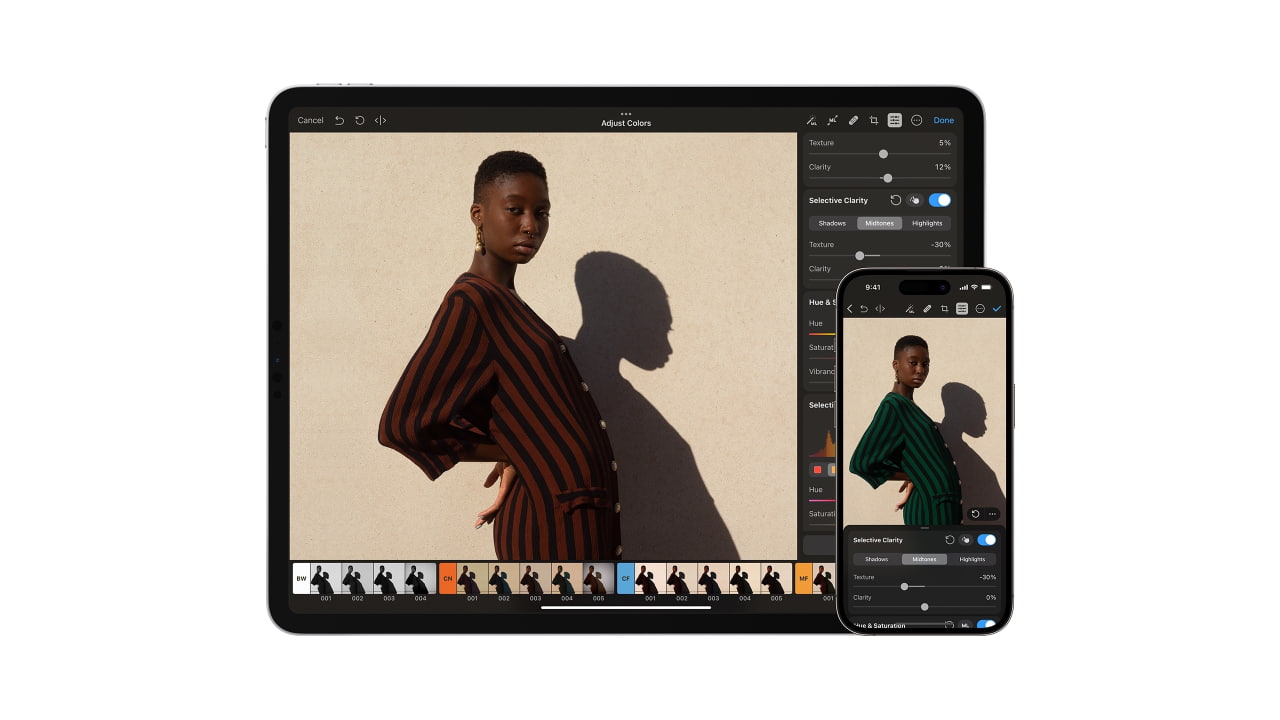Screen dimensions: 1280x720
Task: Select the Shadows tab on the iPhone
Action: [x=876, y=559]
